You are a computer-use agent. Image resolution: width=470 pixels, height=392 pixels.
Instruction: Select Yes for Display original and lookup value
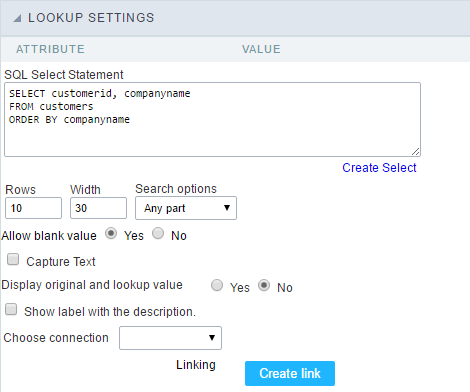tap(217, 285)
